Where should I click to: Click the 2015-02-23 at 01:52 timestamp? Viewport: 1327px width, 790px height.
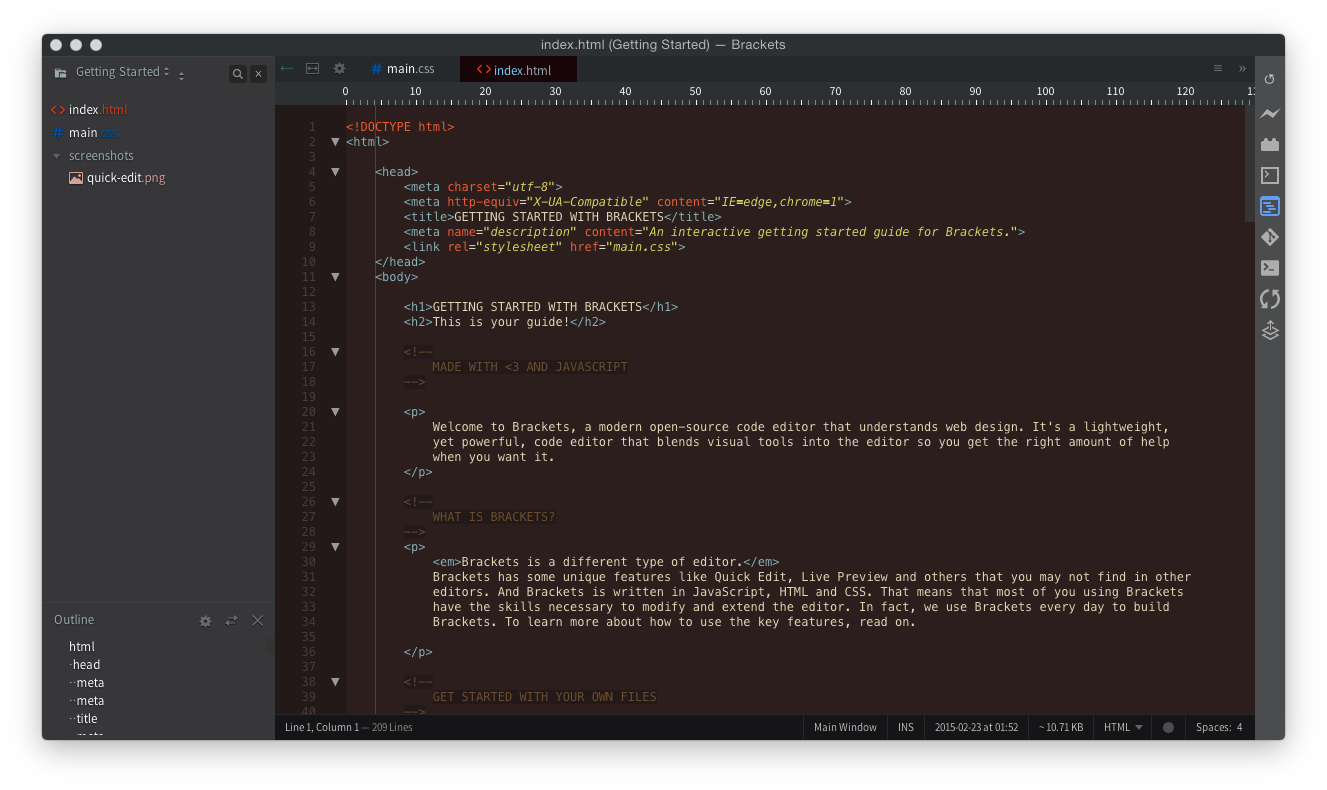[x=976, y=728]
